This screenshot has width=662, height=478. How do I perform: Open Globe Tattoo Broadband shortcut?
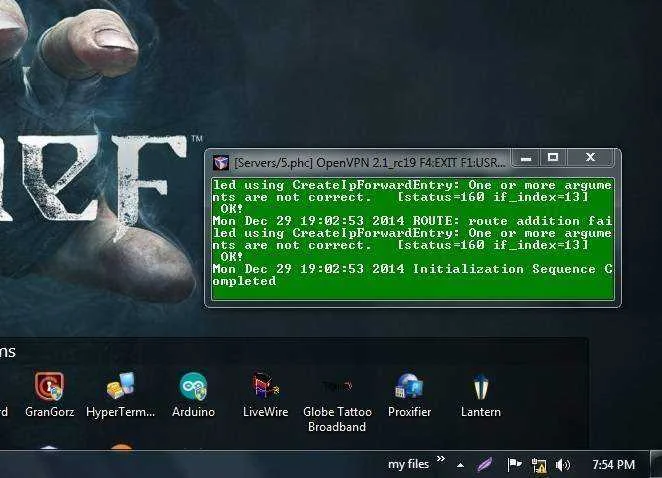click(x=337, y=403)
